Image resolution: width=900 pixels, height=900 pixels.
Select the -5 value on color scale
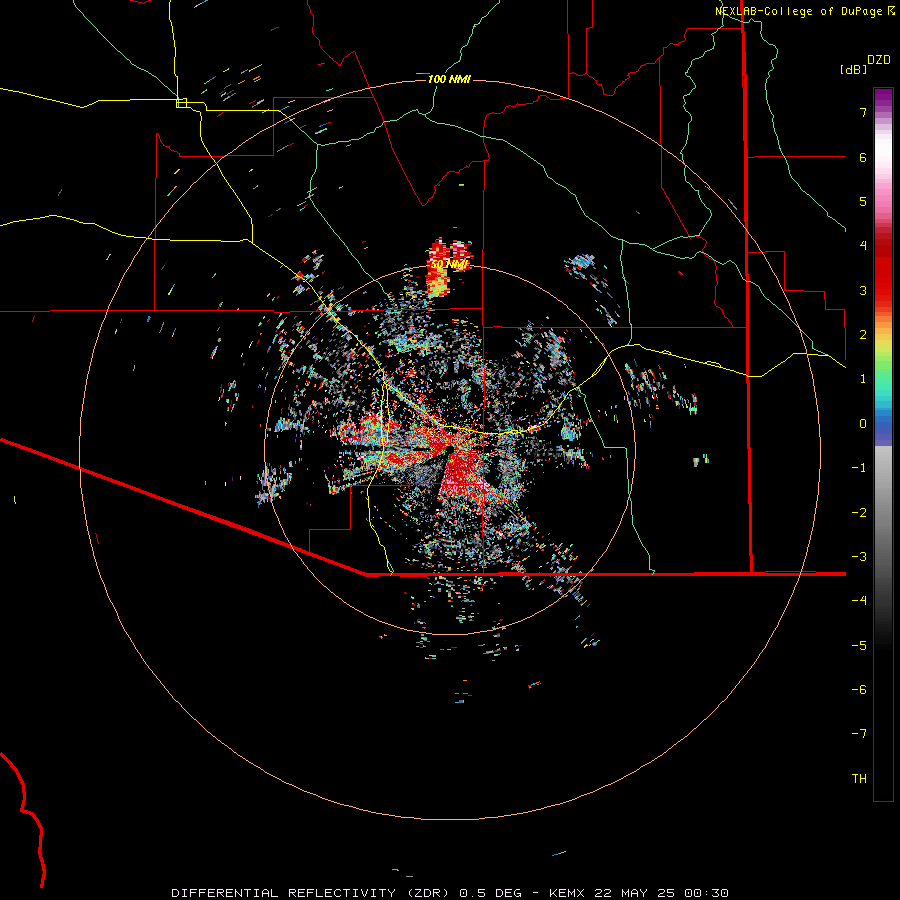(859, 646)
